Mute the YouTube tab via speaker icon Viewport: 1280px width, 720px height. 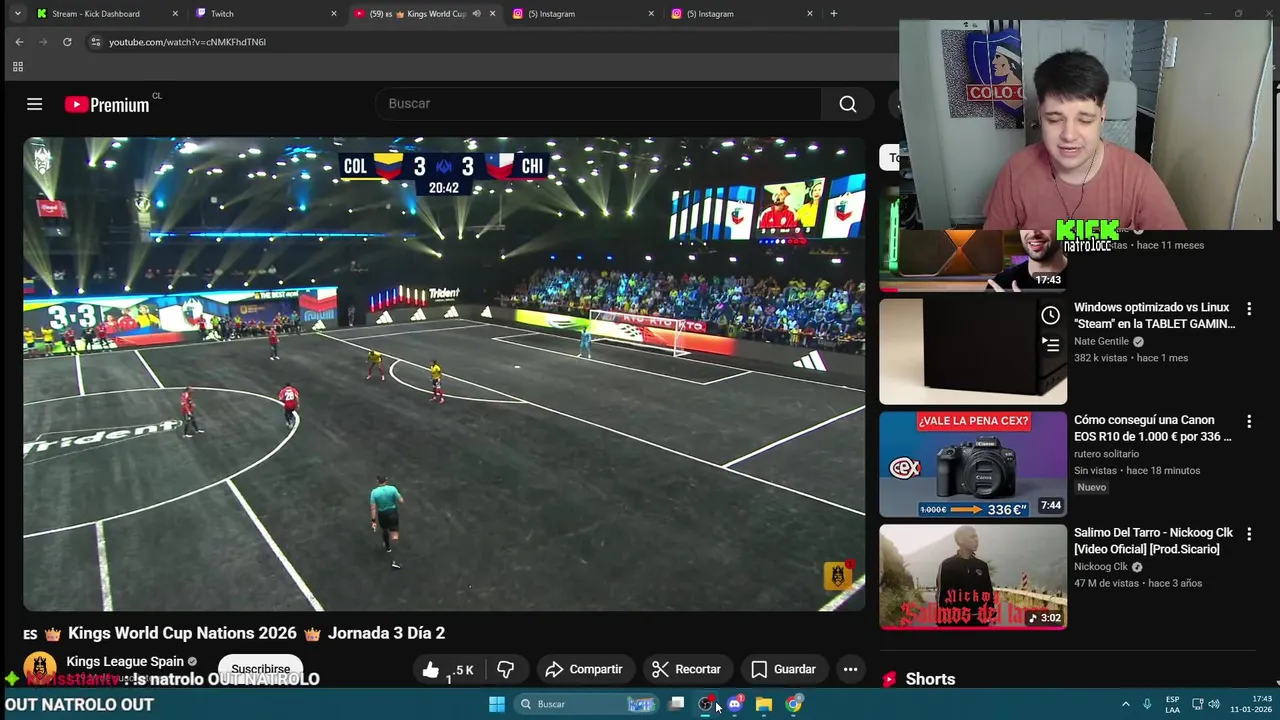(x=476, y=14)
